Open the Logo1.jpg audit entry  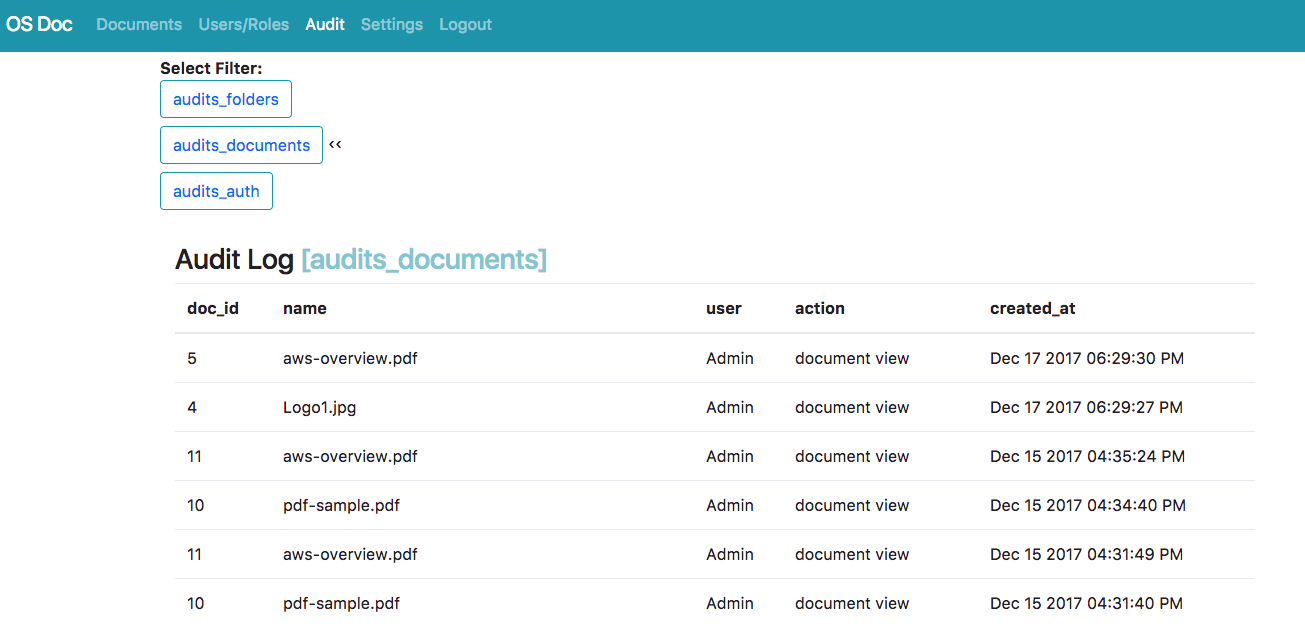click(x=318, y=407)
